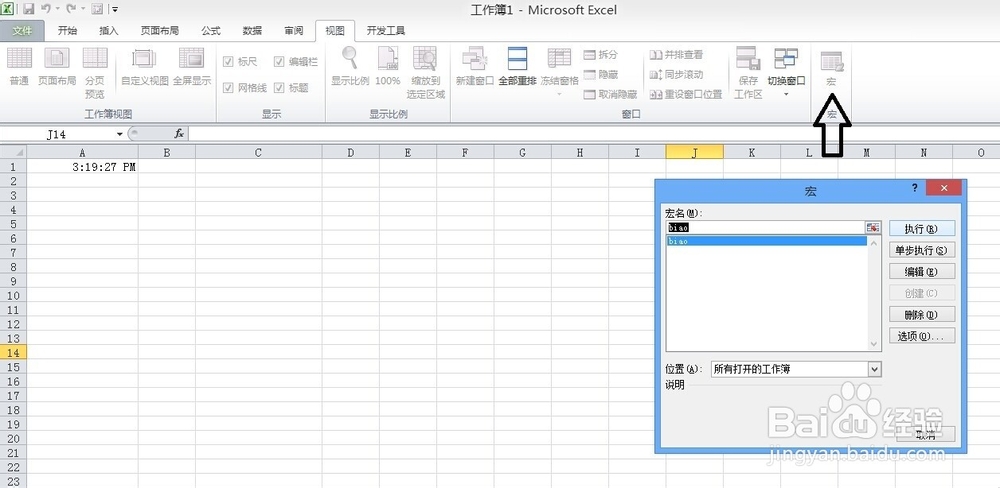Undo the last action from the title bar
The height and width of the screenshot is (488, 1000).
(46, 9)
